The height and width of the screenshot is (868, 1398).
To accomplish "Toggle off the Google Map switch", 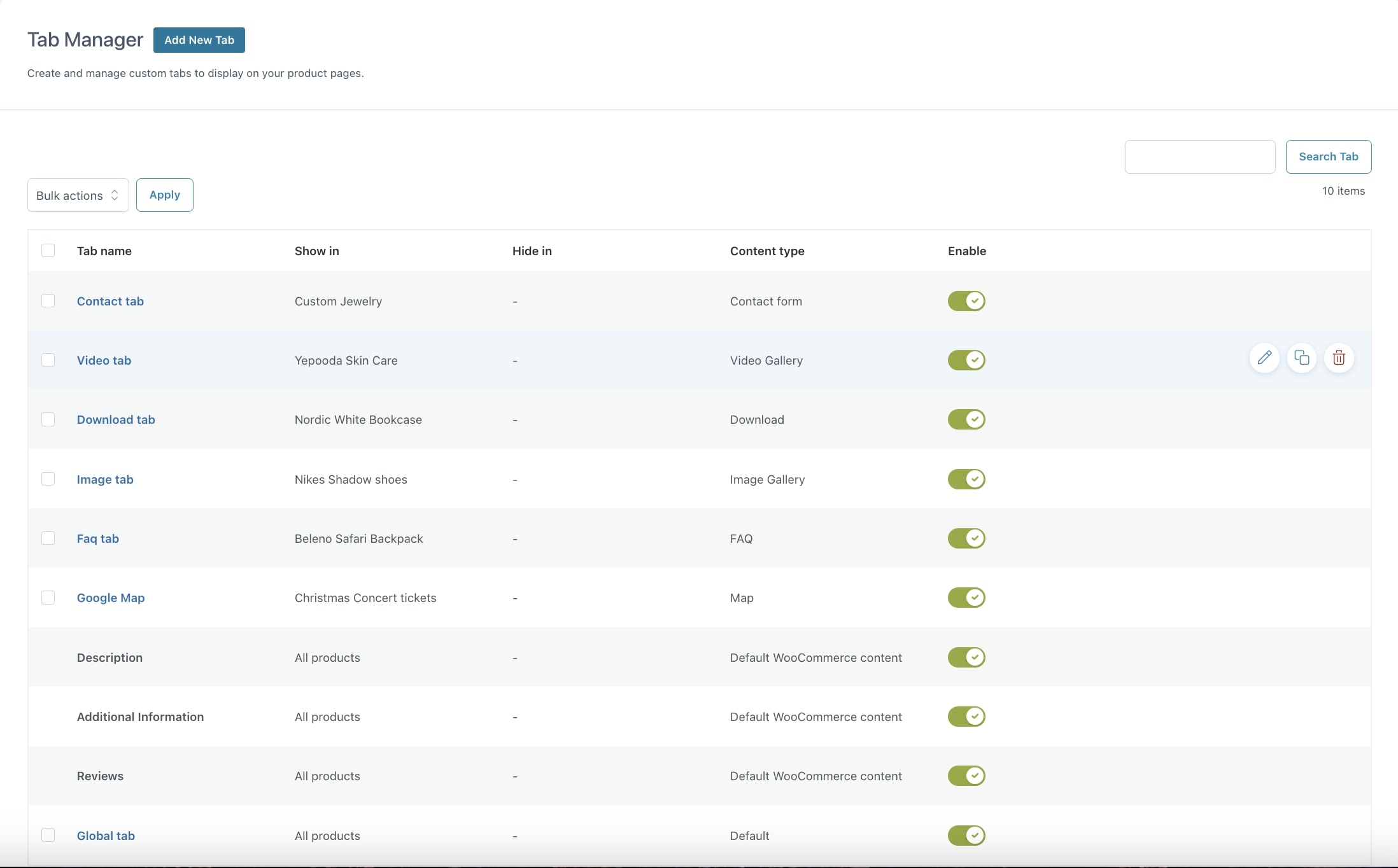I will click(966, 598).
